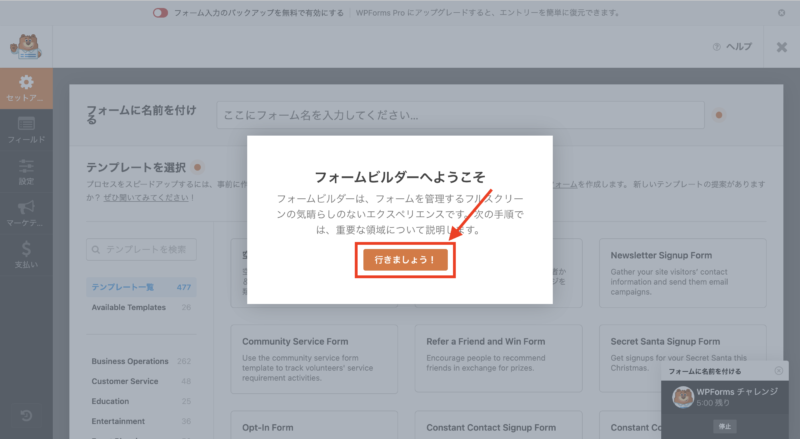The width and height of the screenshot is (800, 439).
Task: Click the 5:00 残り timer text
Action: tap(713, 403)
